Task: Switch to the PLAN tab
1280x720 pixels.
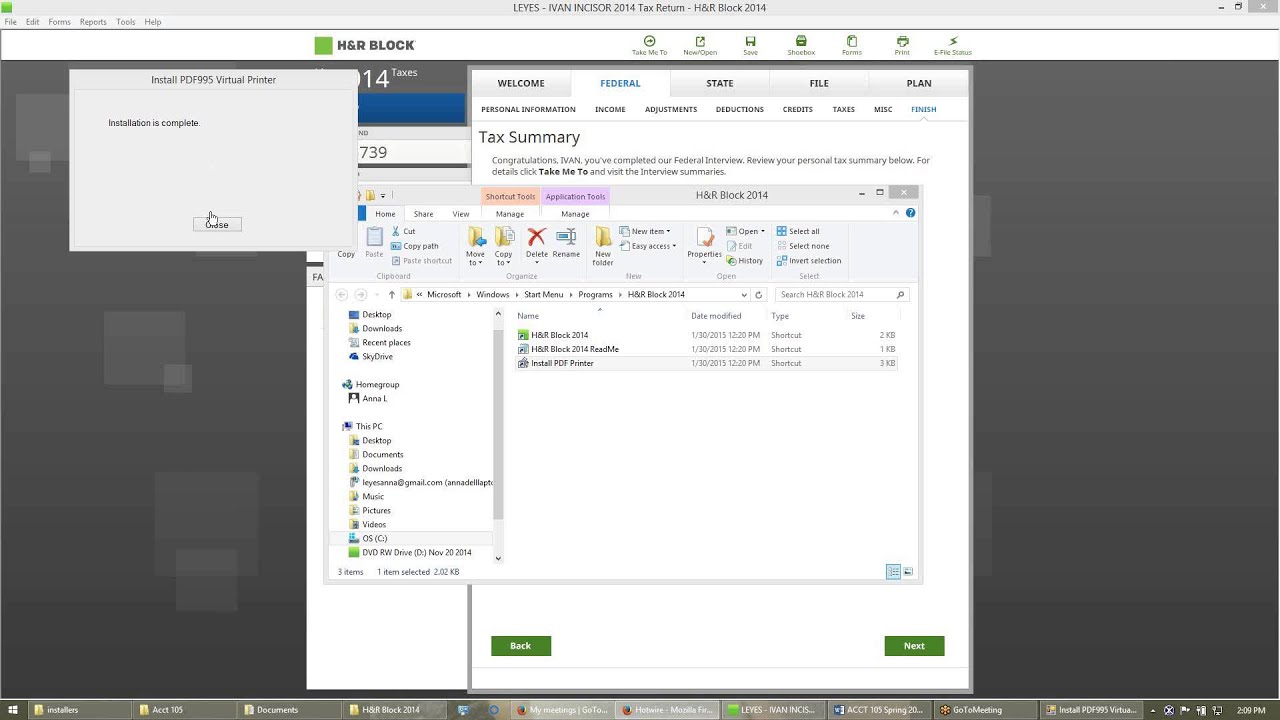Action: point(919,83)
